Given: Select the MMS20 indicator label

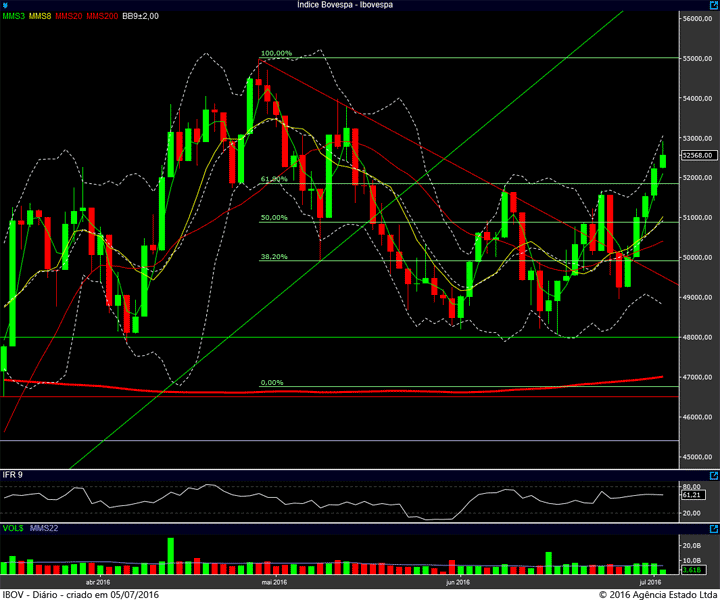Looking at the screenshot, I should [68, 16].
